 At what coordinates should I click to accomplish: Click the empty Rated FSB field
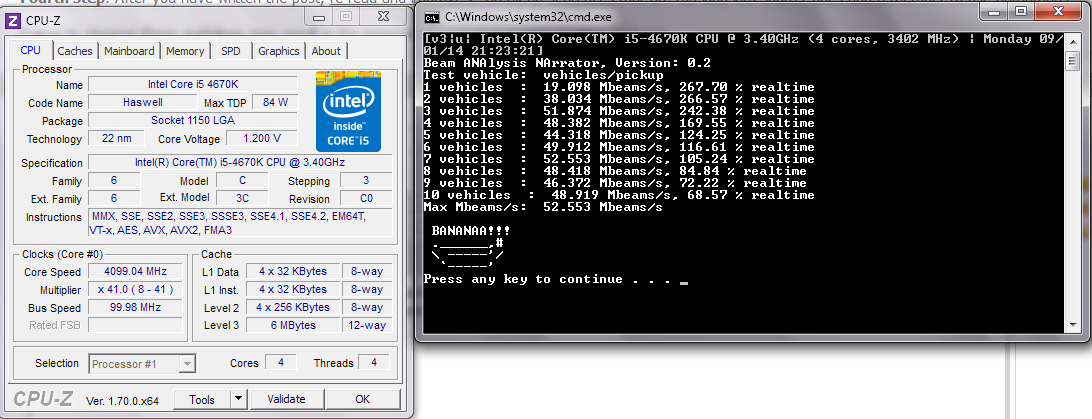coord(136,325)
